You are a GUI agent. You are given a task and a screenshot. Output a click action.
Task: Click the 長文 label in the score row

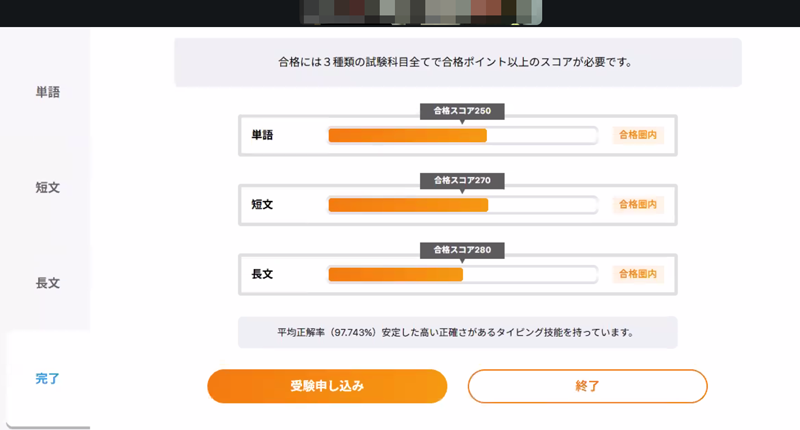[x=262, y=273]
